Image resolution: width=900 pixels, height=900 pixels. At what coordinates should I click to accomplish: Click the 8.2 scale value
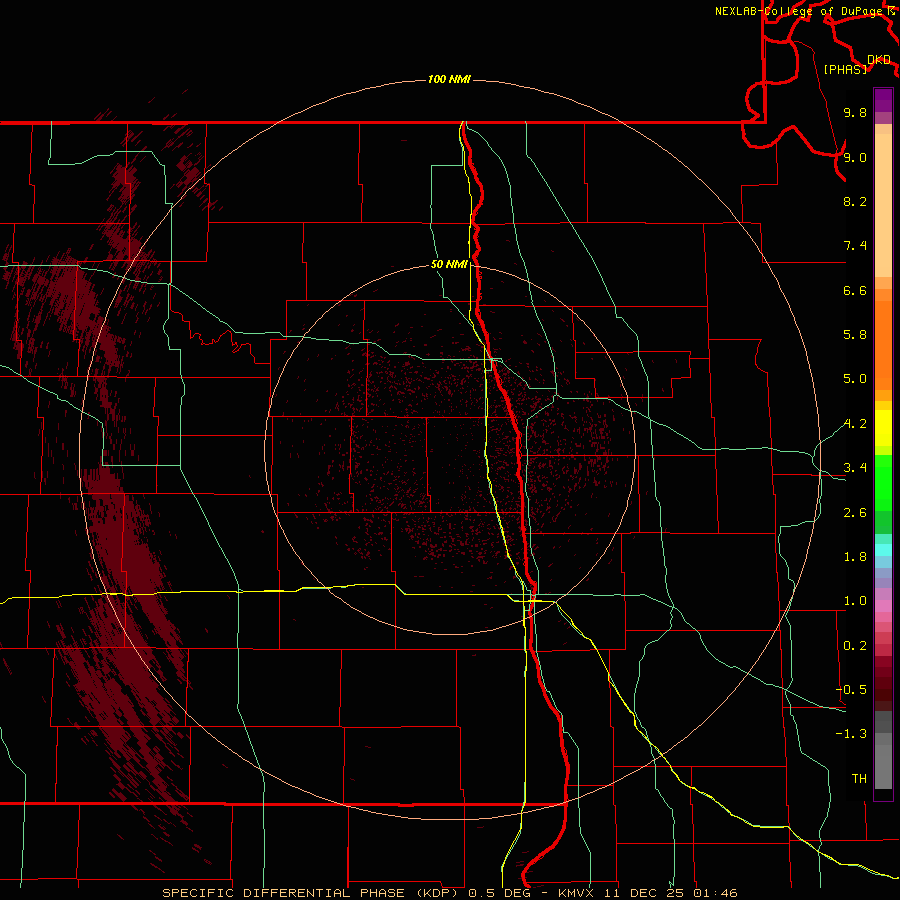[x=855, y=201]
